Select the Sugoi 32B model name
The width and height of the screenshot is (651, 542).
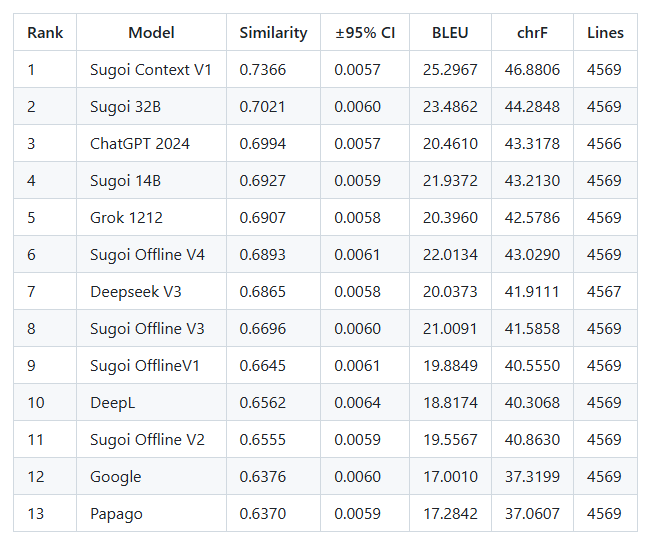pos(125,107)
